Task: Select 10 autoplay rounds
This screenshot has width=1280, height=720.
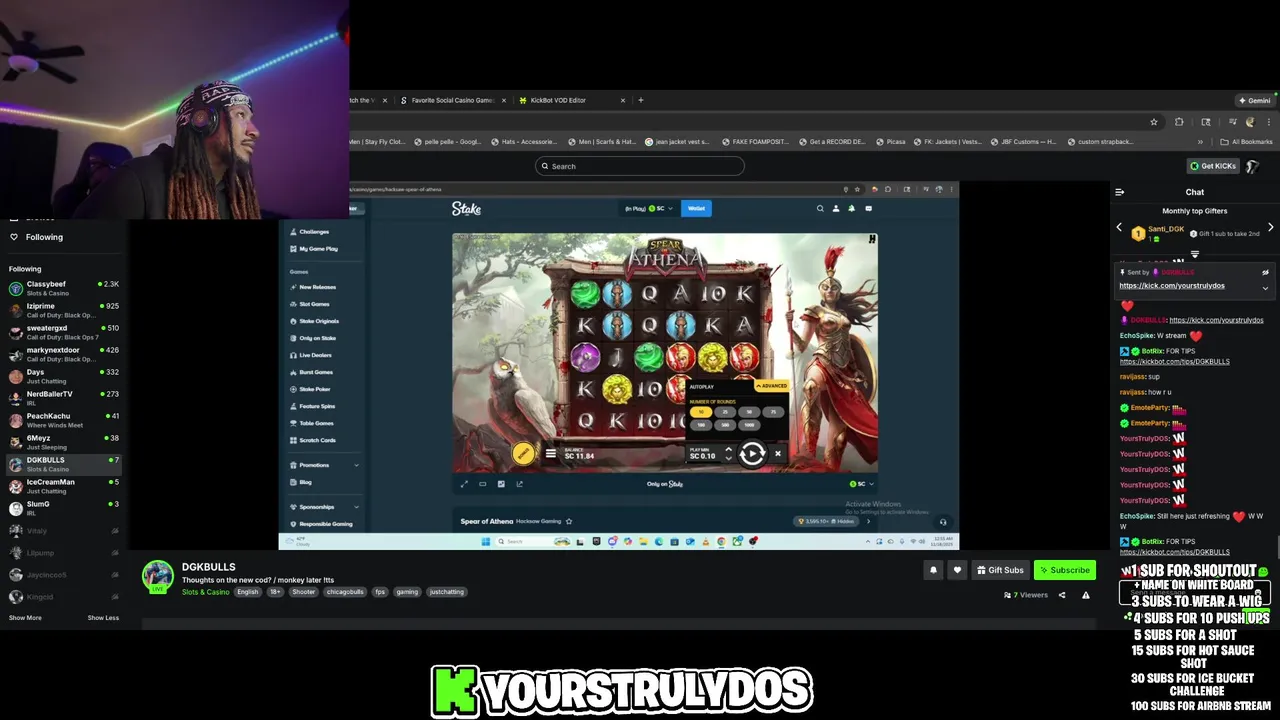Action: [x=702, y=412]
